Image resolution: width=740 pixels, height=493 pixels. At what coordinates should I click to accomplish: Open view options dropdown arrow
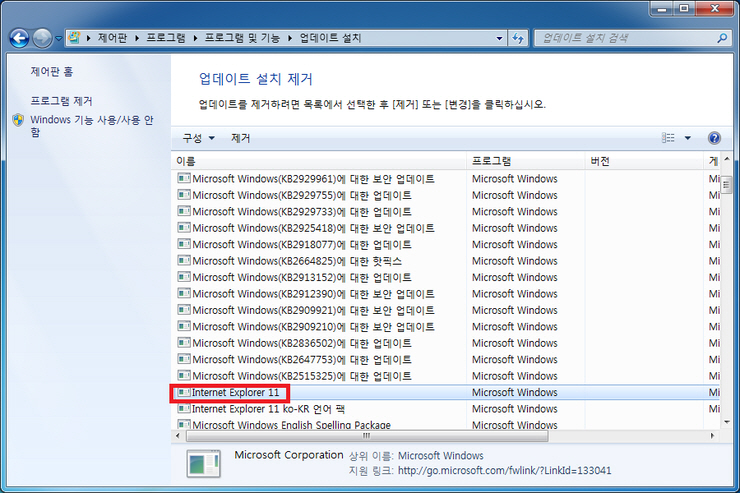[x=688, y=138]
